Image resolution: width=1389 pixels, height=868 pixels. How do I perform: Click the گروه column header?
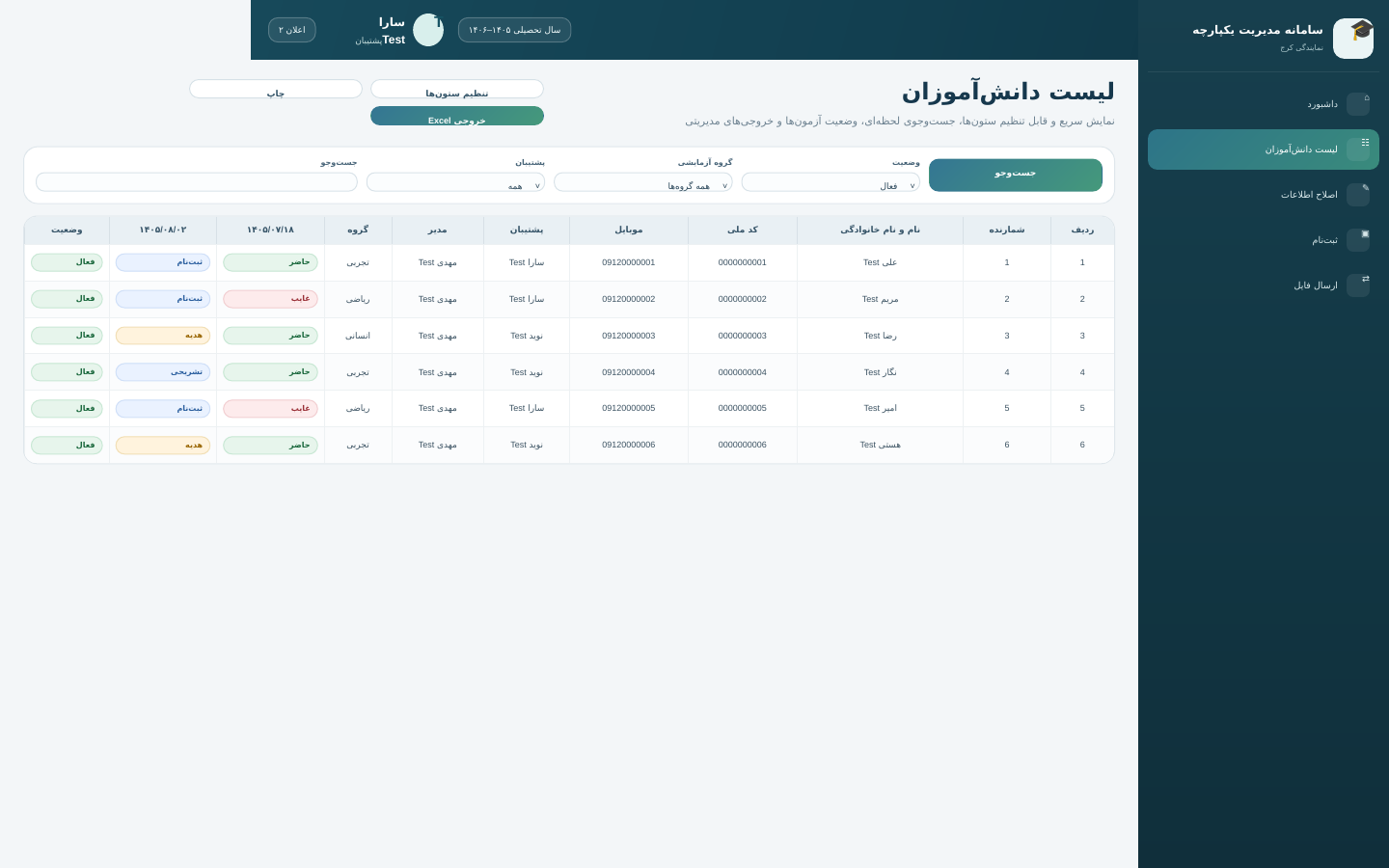(x=358, y=231)
